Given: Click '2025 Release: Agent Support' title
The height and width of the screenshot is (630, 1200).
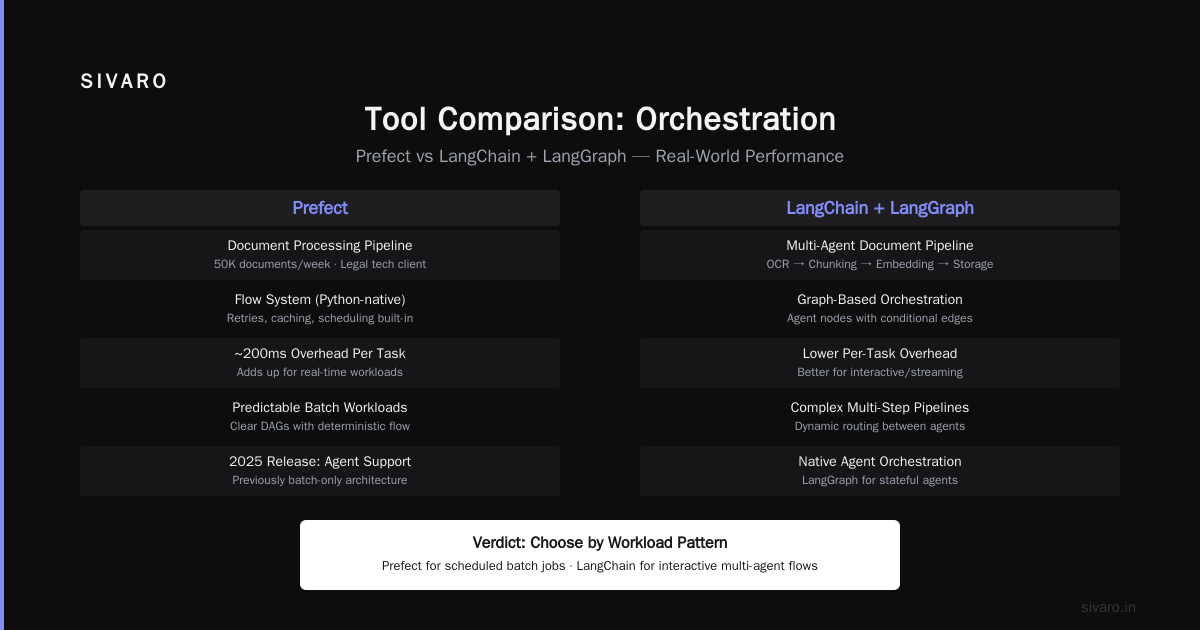Looking at the screenshot, I should tap(320, 461).
